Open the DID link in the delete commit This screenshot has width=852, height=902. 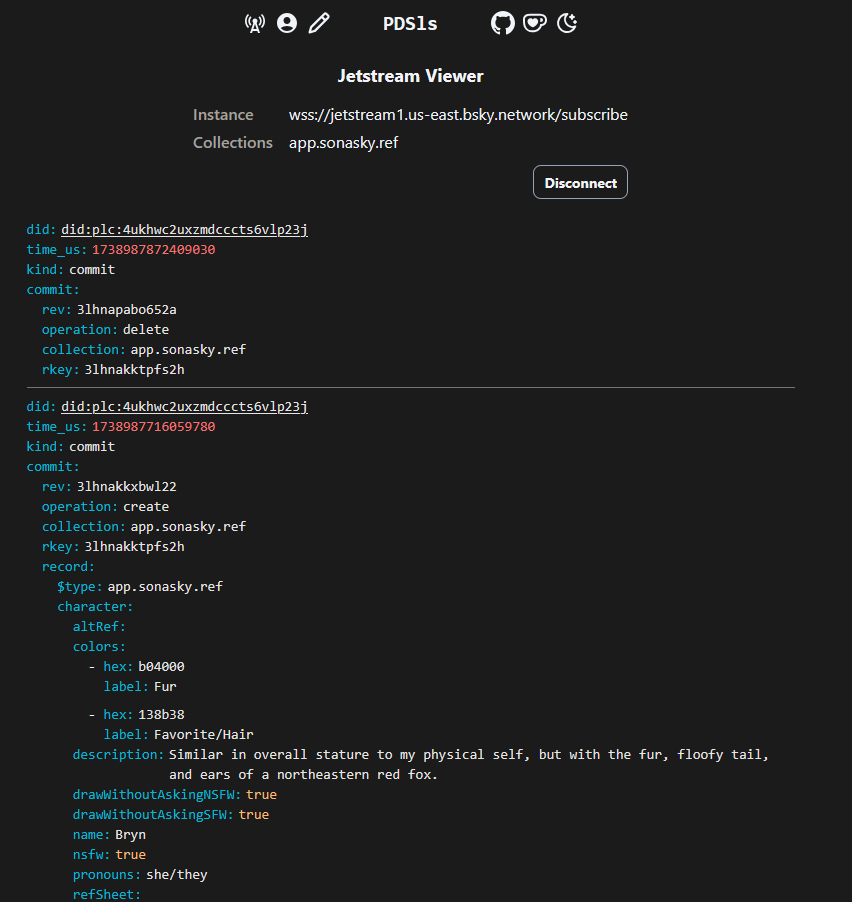pyautogui.click(x=184, y=230)
